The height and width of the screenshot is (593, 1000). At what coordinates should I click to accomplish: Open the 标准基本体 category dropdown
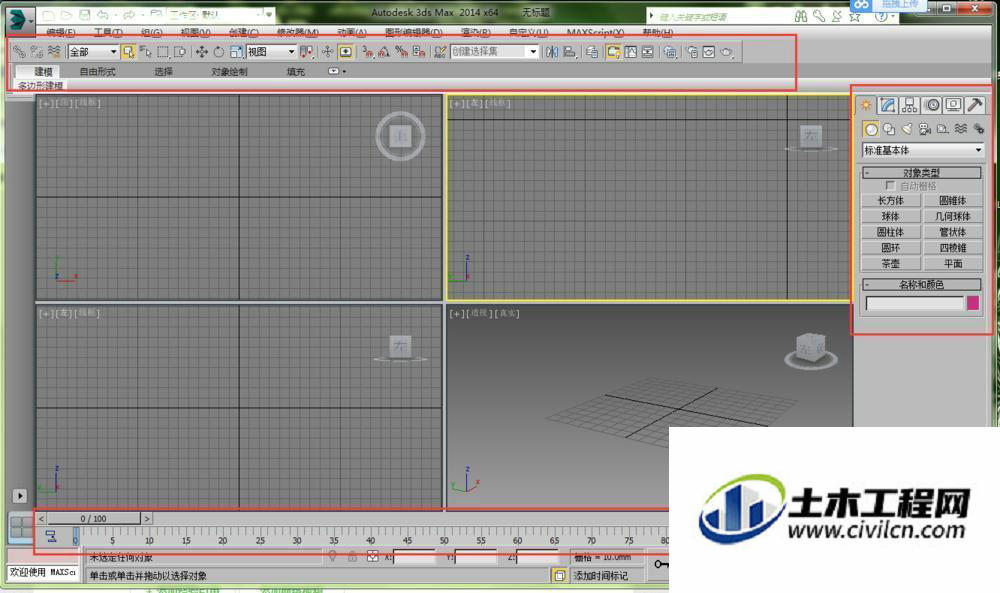pyautogui.click(x=922, y=150)
